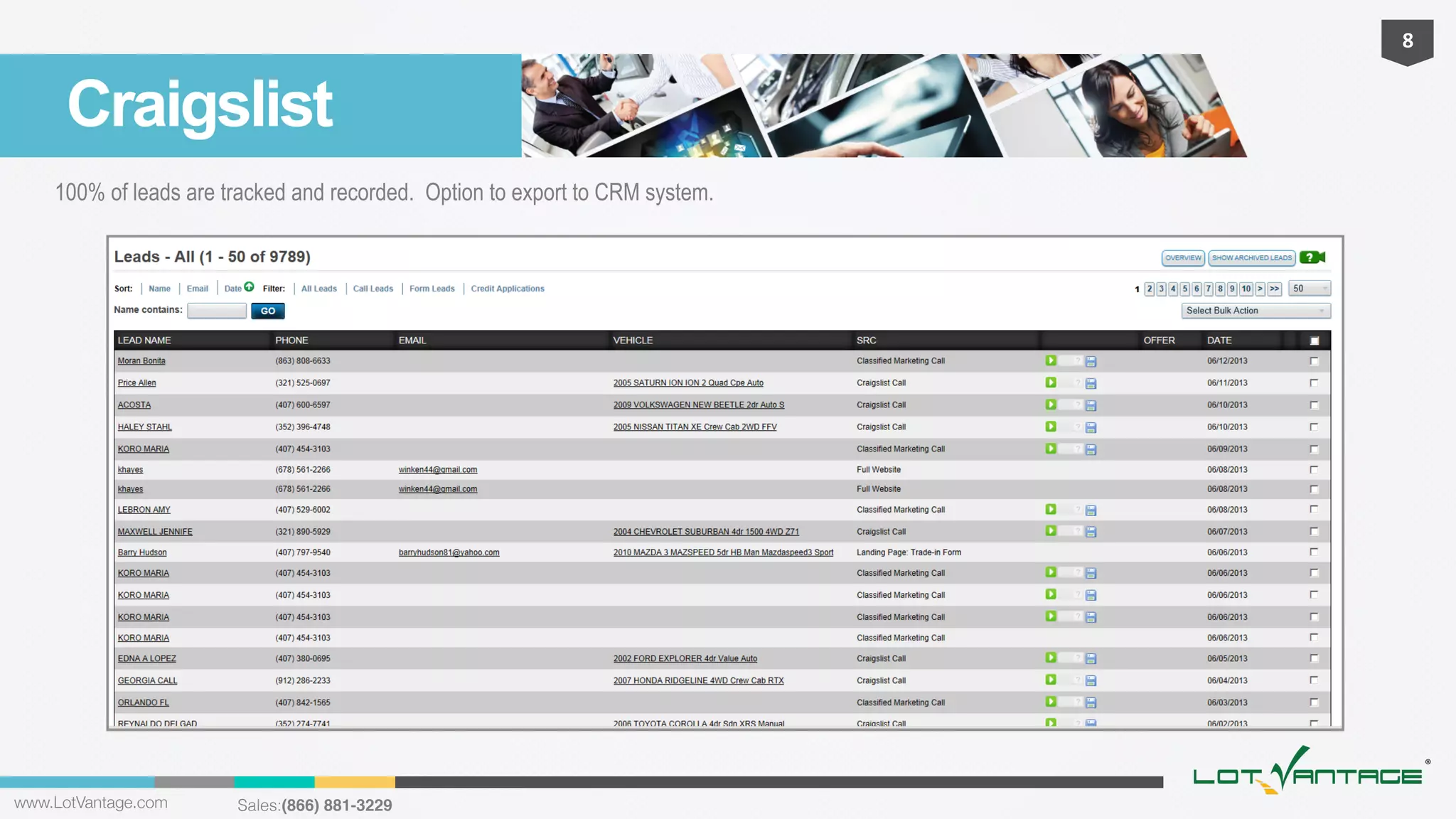Check the box for the GEORGIA CALL lead
The height and width of the screenshot is (819, 1456).
click(x=1314, y=680)
